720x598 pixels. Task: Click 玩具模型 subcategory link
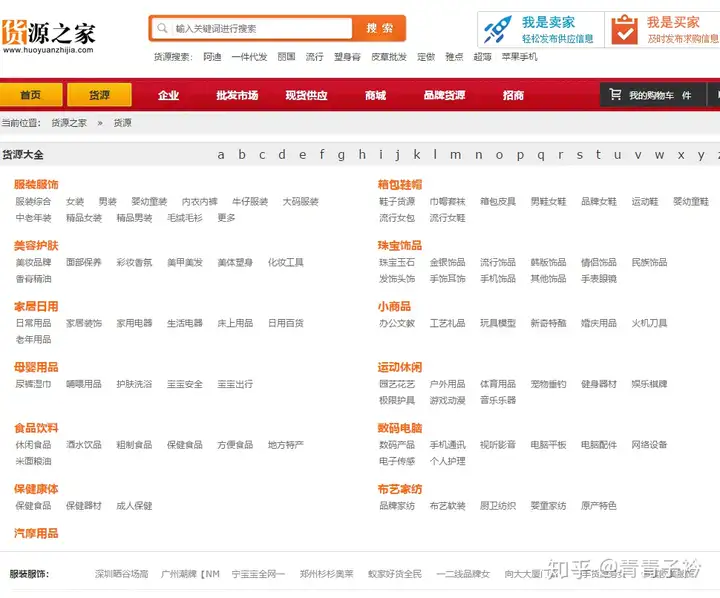[x=498, y=323]
